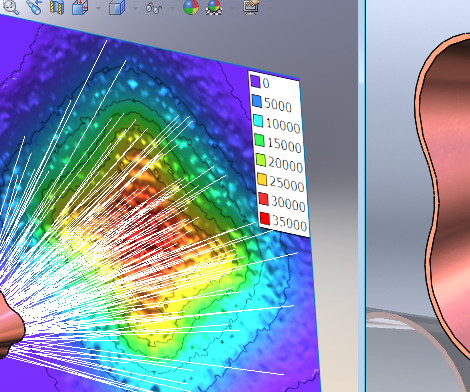Expand the View Settings dropdown arrow
Image resolution: width=470 pixels, height=392 pixels.
(269, 8)
